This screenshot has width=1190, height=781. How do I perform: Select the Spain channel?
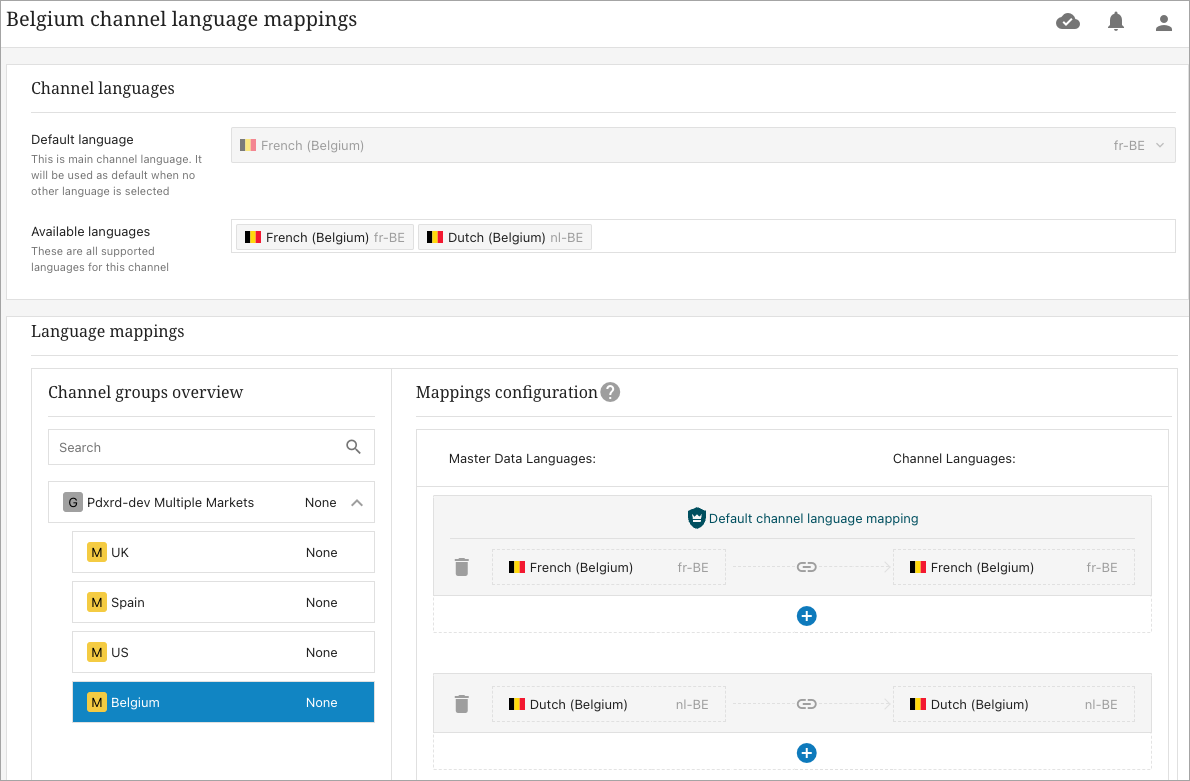pyautogui.click(x=223, y=603)
